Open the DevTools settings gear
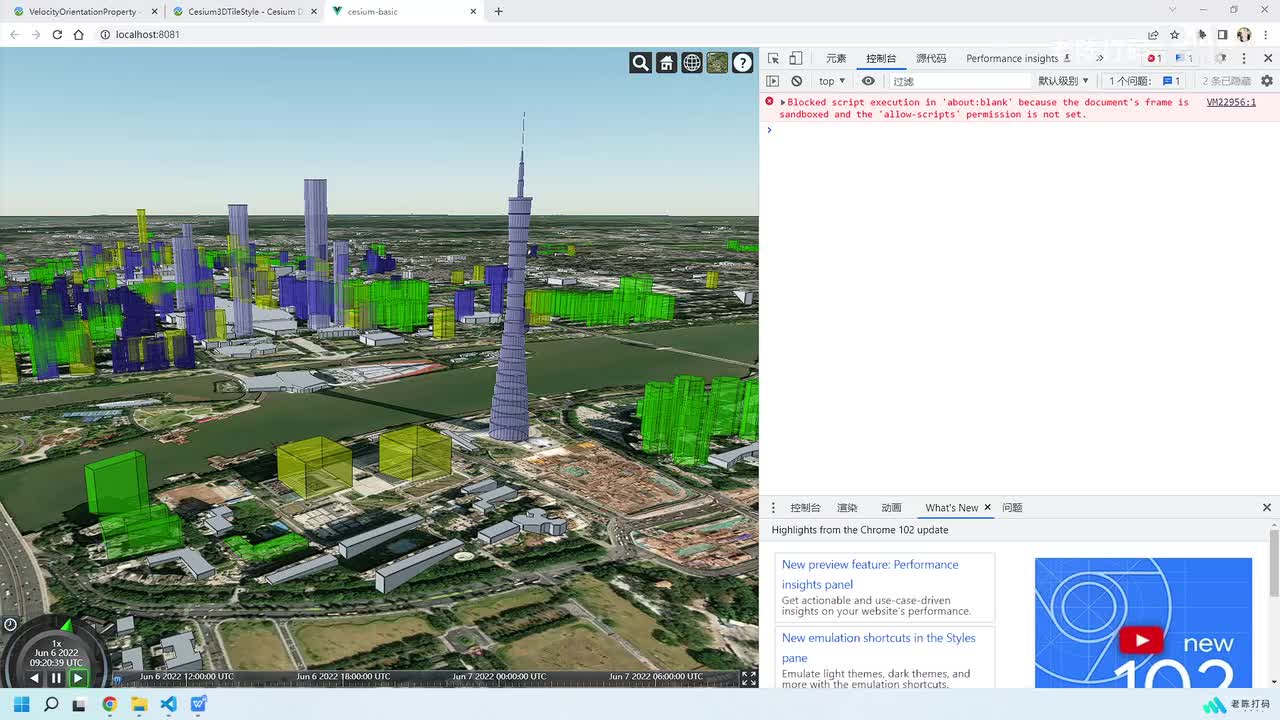 [x=1220, y=58]
